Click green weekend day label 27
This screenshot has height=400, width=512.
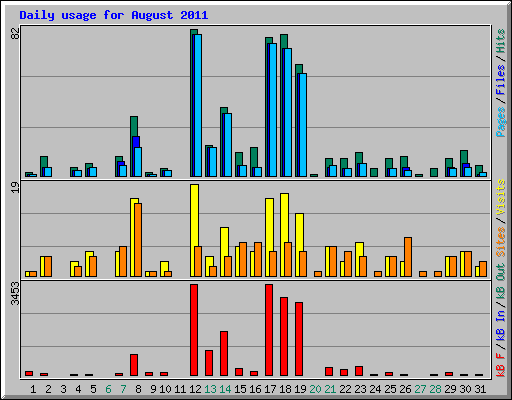pos(420,389)
